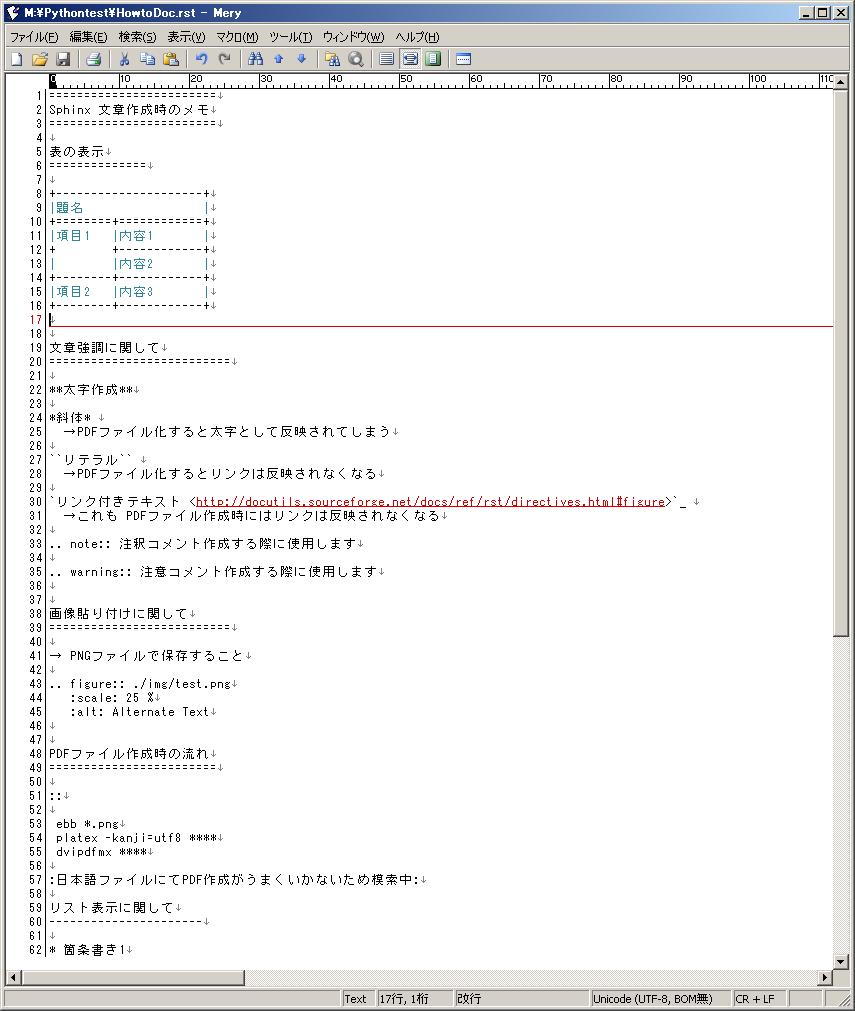Undo the last edit
This screenshot has height=1011, width=855.
202,59
